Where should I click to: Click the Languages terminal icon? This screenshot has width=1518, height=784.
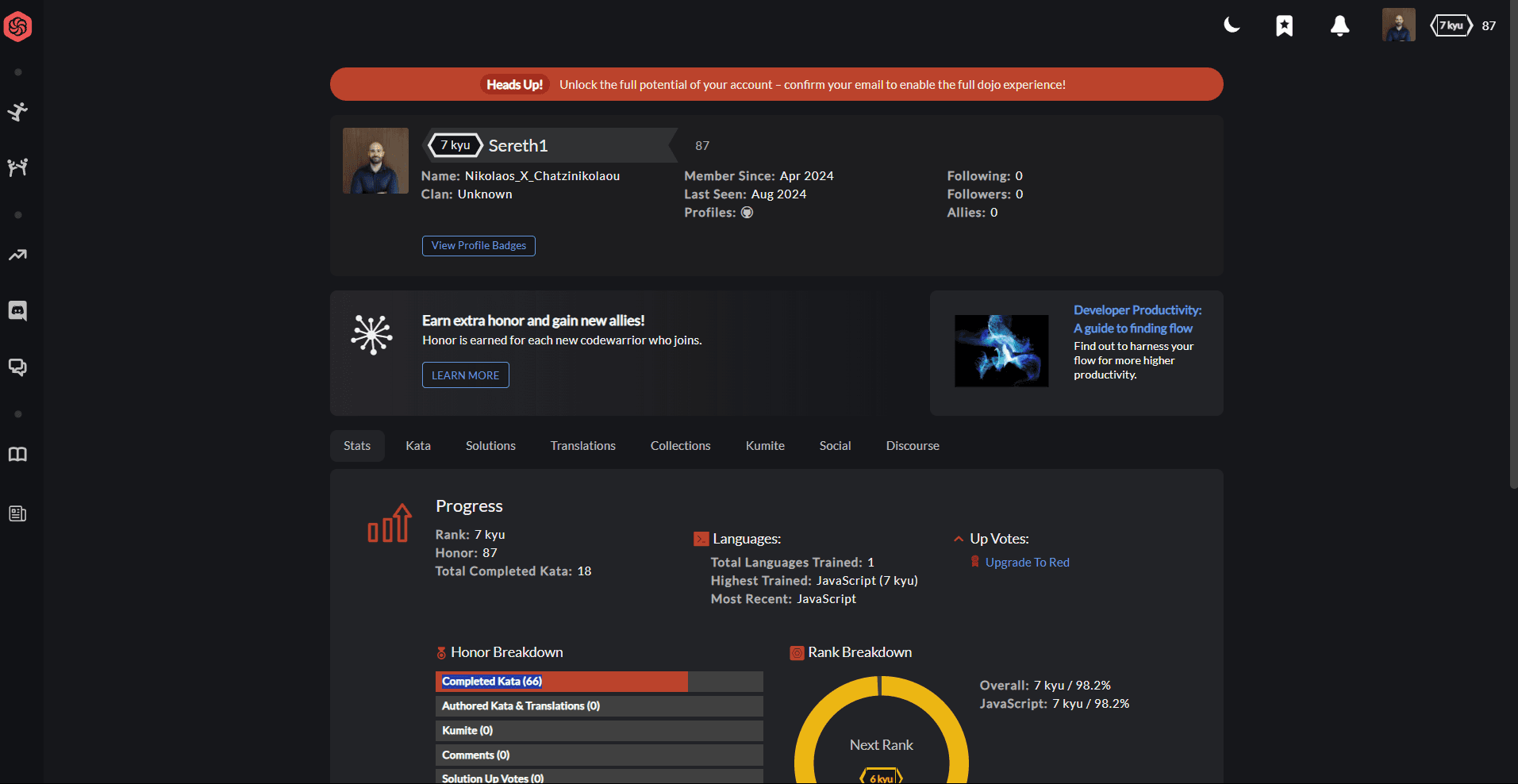coord(701,540)
